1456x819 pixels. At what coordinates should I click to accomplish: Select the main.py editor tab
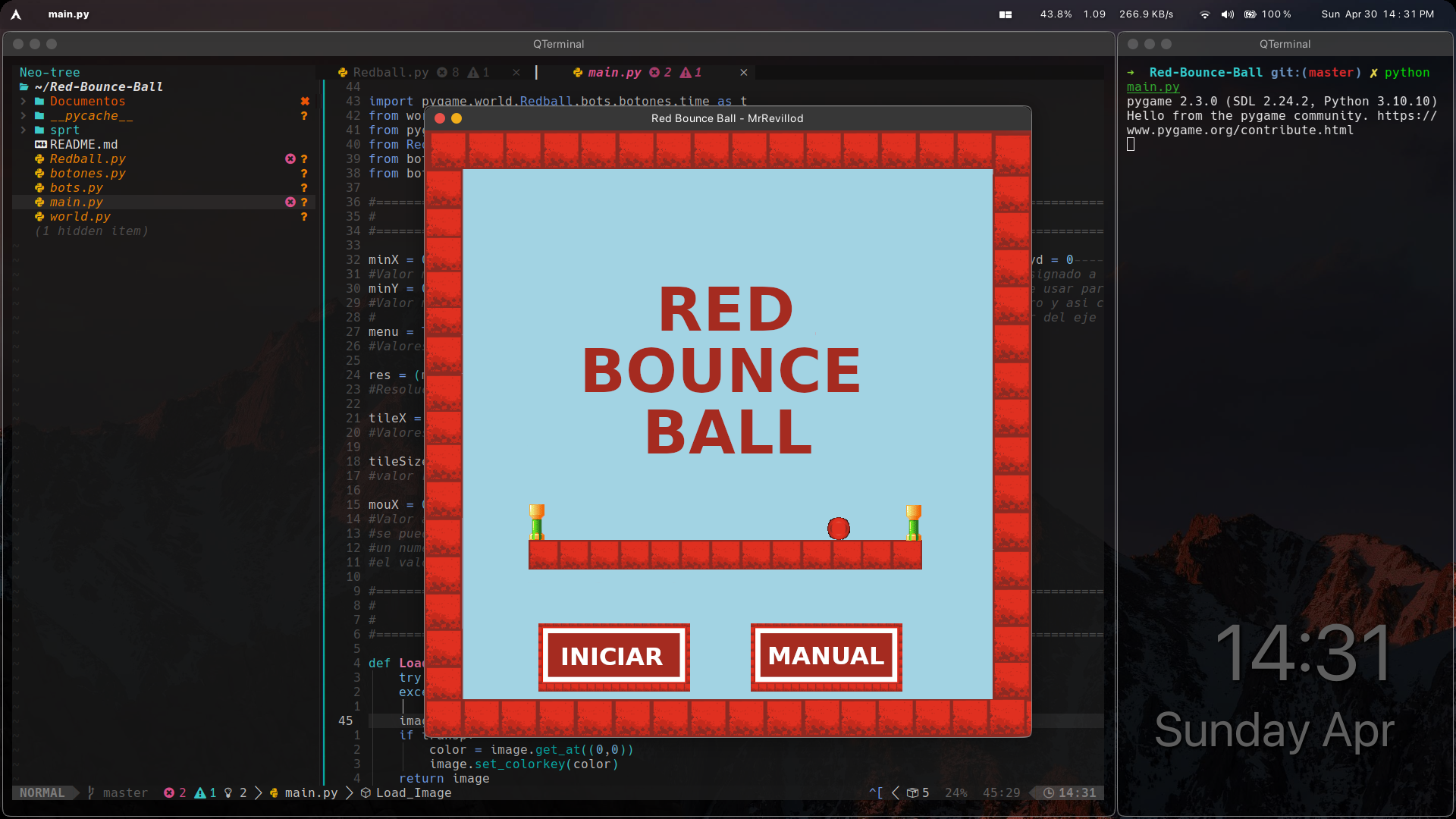point(614,72)
